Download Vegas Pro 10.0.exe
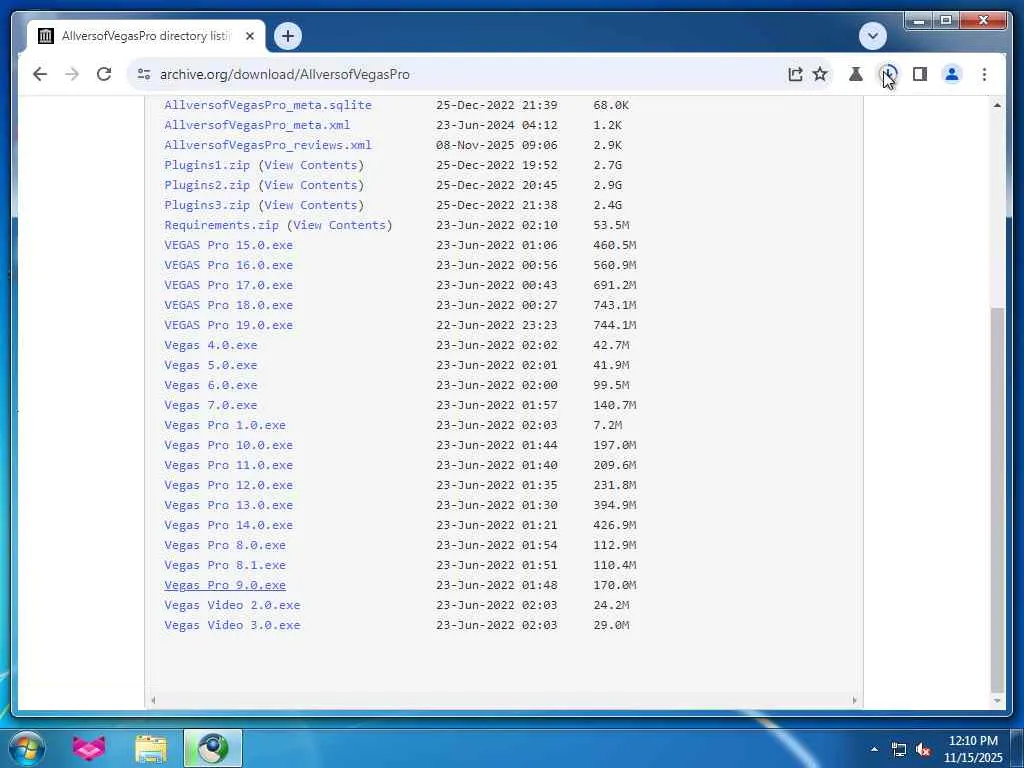 (229, 445)
